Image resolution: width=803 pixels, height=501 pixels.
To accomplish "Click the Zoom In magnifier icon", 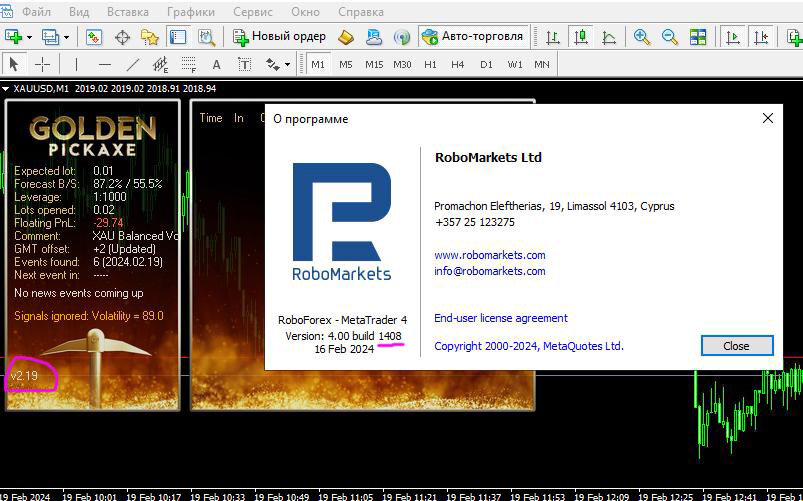I will [x=642, y=37].
